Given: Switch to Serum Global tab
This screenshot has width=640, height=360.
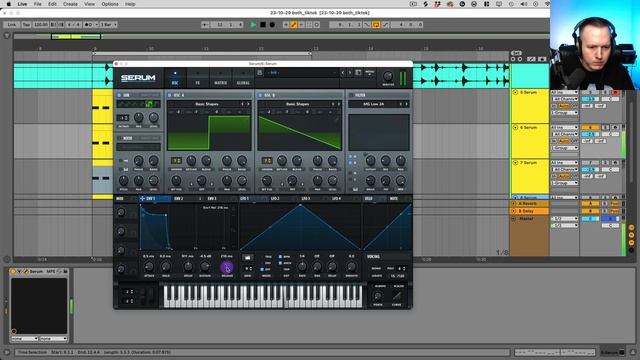Looking at the screenshot, I should (x=243, y=78).
